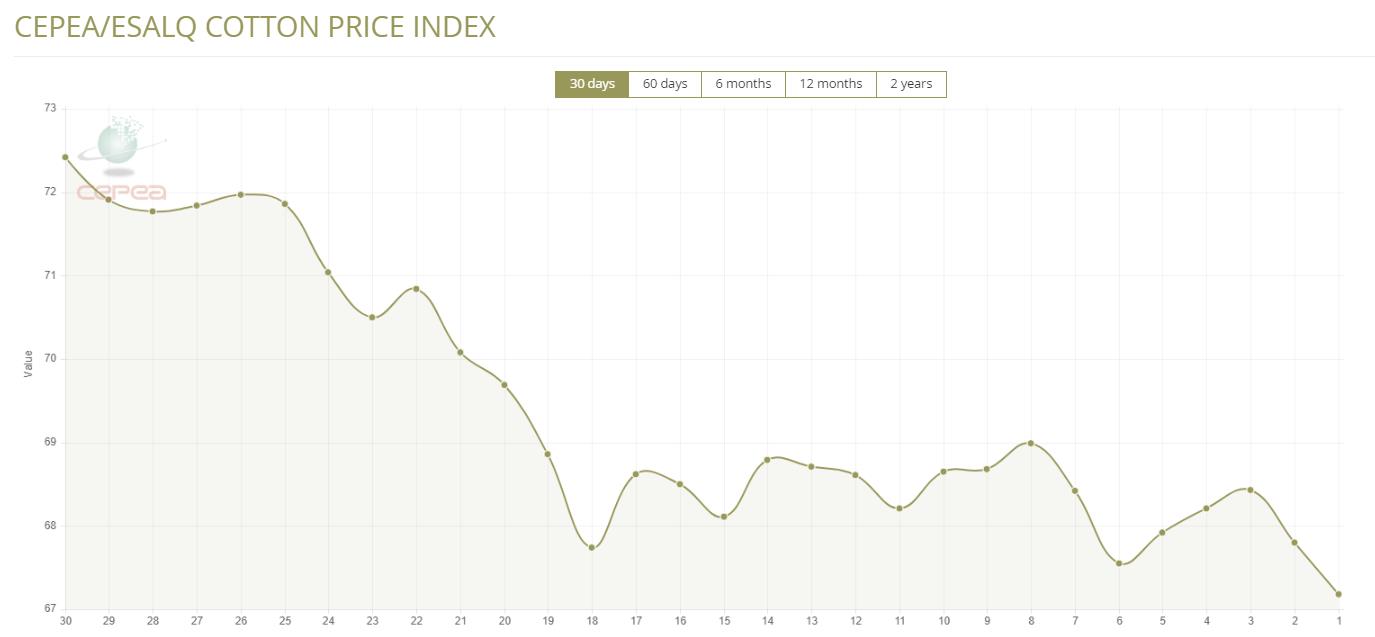The width and height of the screenshot is (1375, 637).
Task: Click the peak marker at day 8
Action: pos(1031,443)
